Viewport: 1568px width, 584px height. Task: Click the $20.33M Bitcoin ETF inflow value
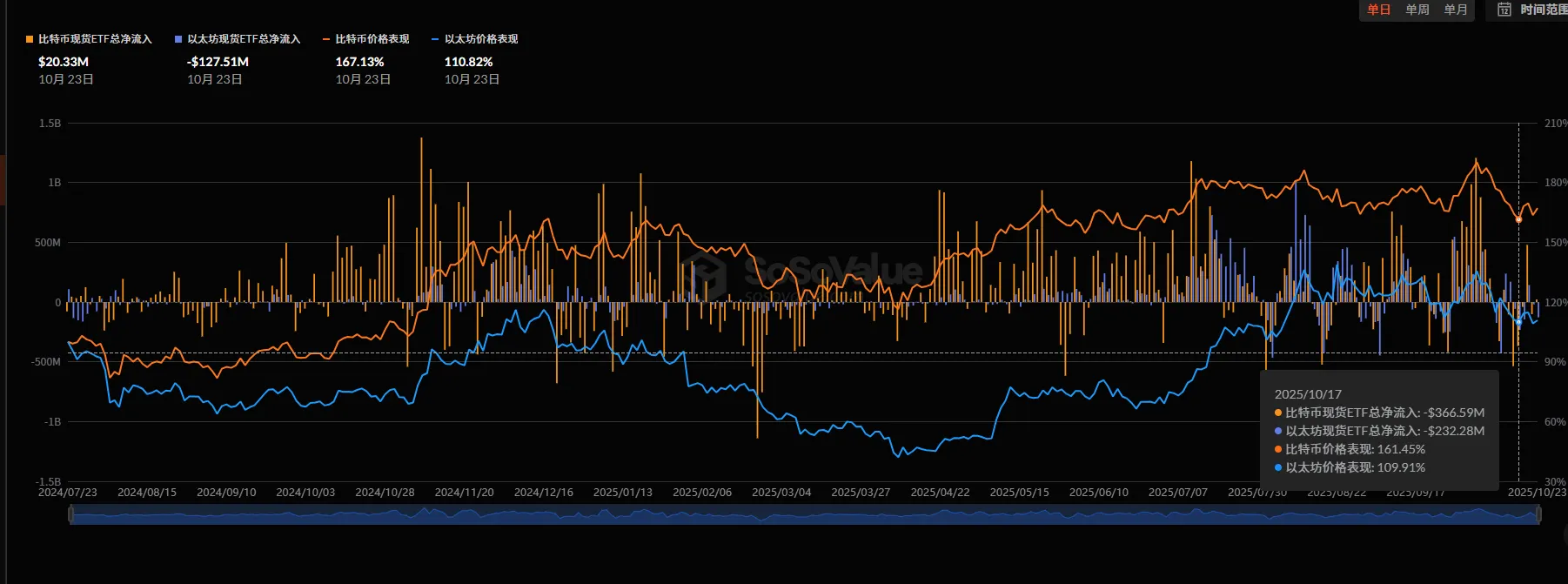64,62
